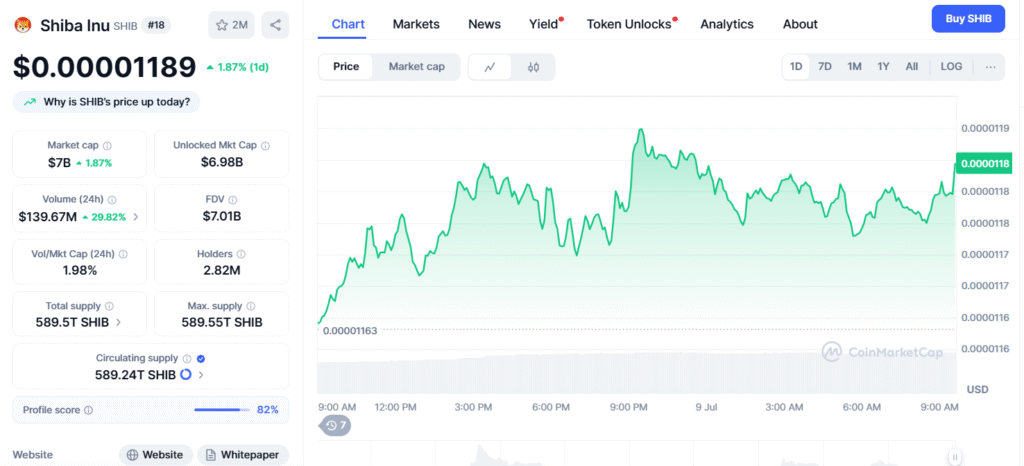The image size is (1024, 466).
Task: Open the Analytics tab
Action: pyautogui.click(x=727, y=24)
